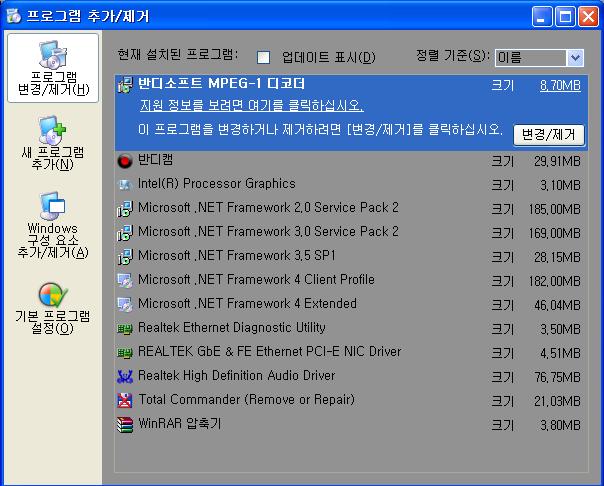Select Total Commander (Remove or Repair) entry
The image size is (604, 486).
tap(351, 401)
